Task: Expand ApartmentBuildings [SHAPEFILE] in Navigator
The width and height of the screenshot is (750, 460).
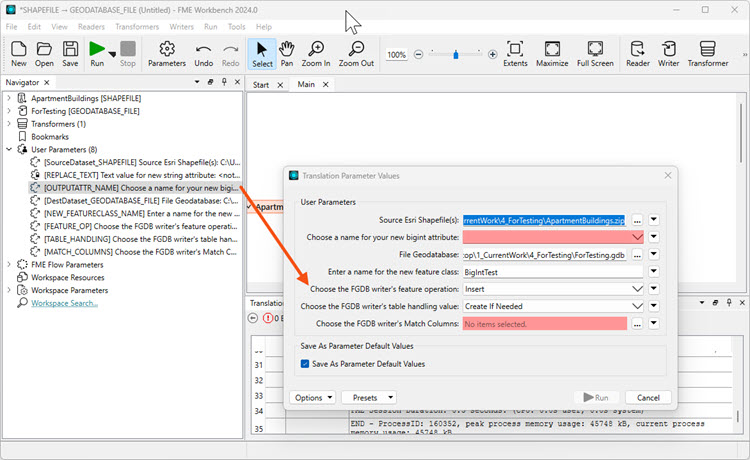Action: pyautogui.click(x=9, y=98)
